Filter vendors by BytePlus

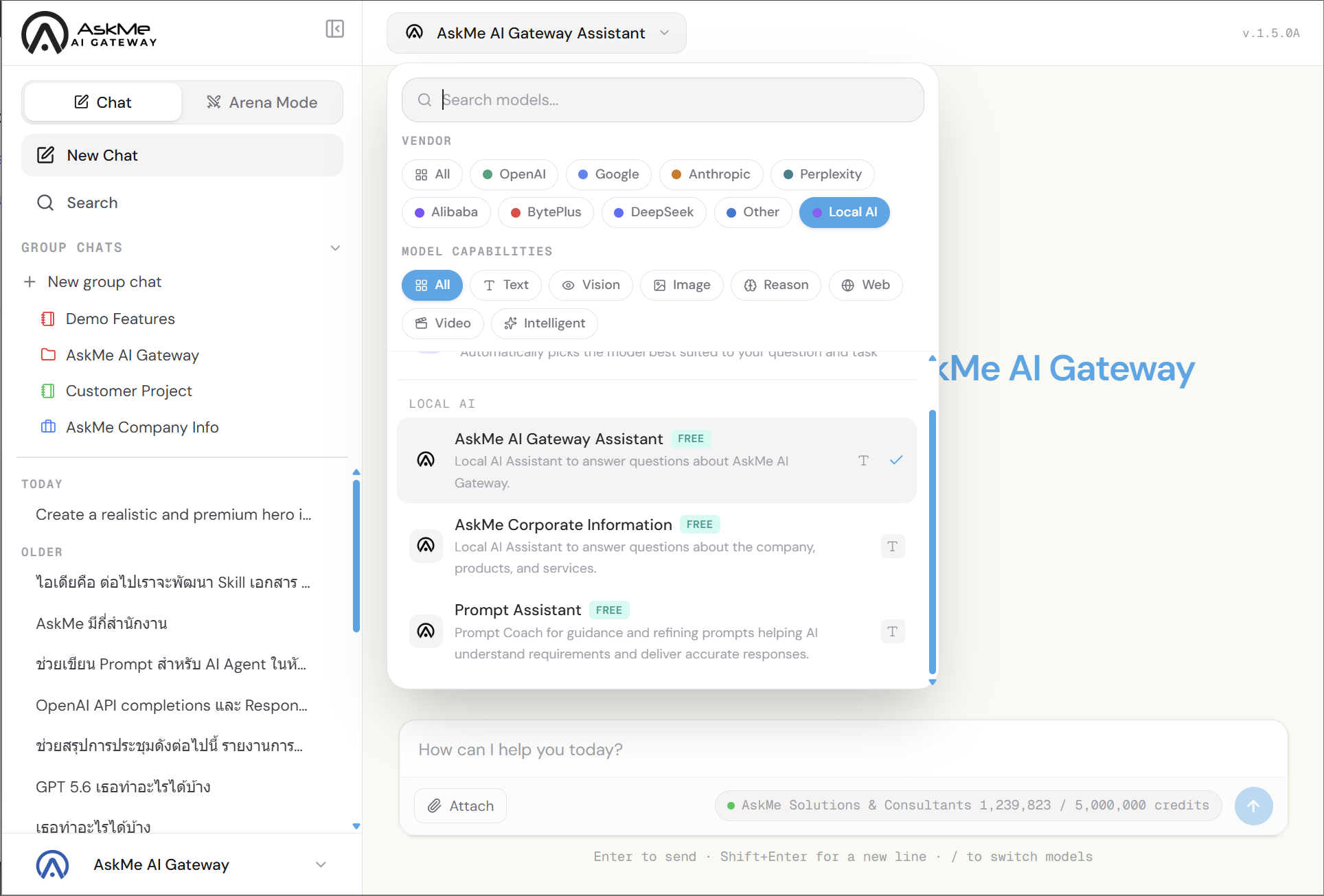click(546, 212)
